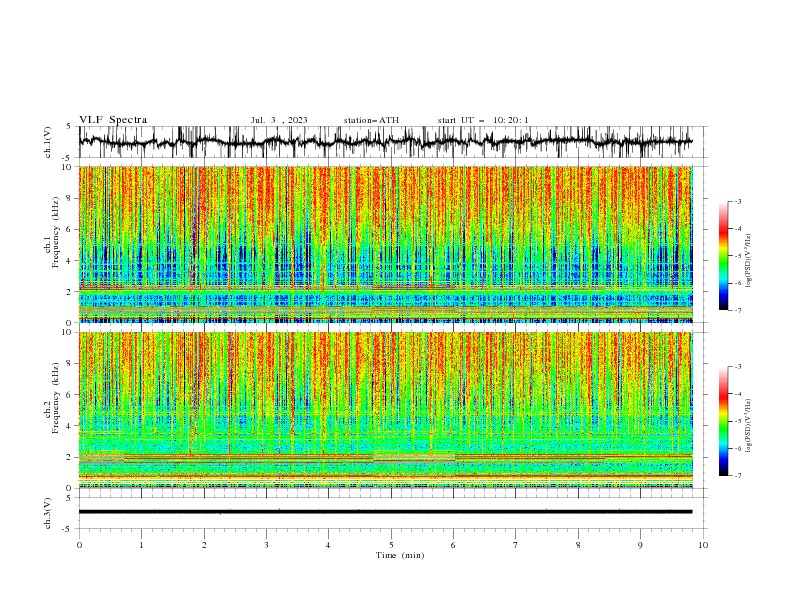Image resolution: width=792 pixels, height=612 pixels.
Task: Click the '2' kHz tick on the ch.2 axis
Action: [x=70, y=457]
